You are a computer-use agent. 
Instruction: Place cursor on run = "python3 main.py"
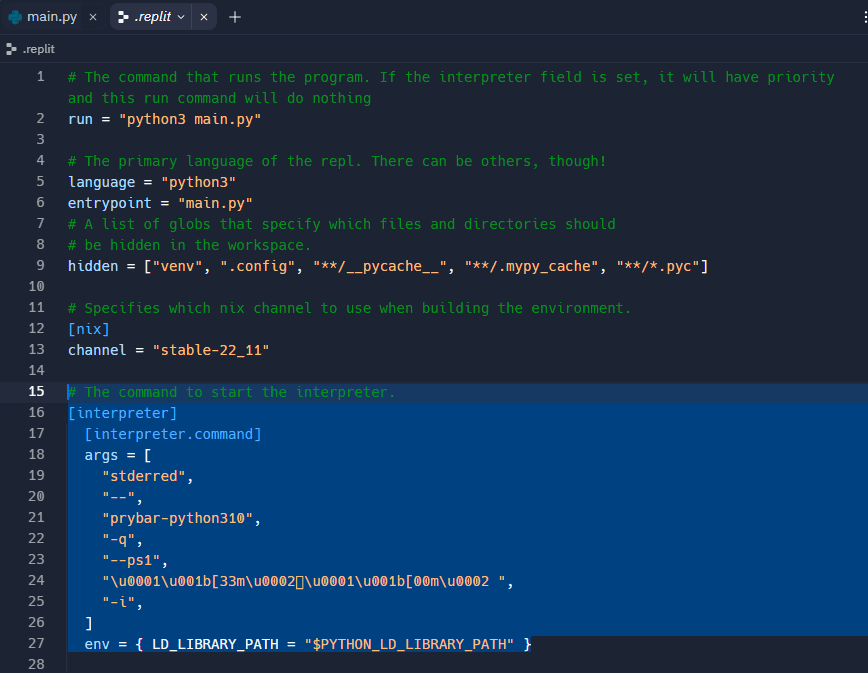coord(164,119)
